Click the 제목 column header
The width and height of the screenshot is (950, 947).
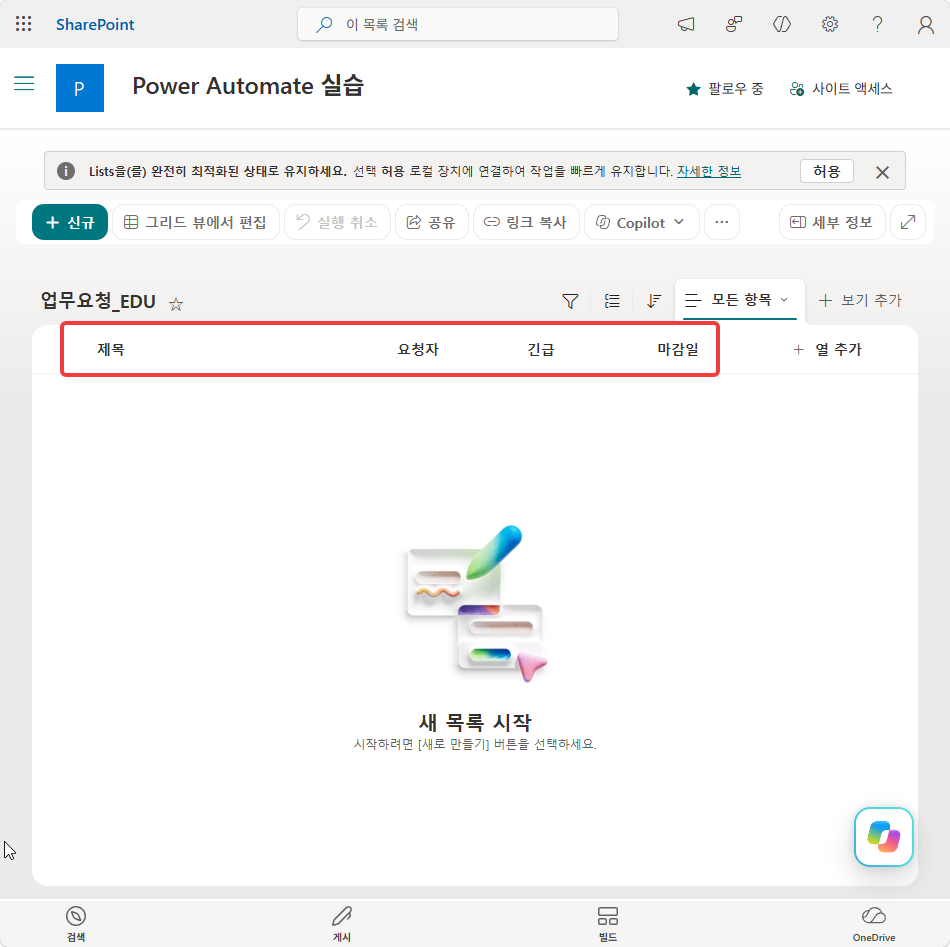[110, 350]
